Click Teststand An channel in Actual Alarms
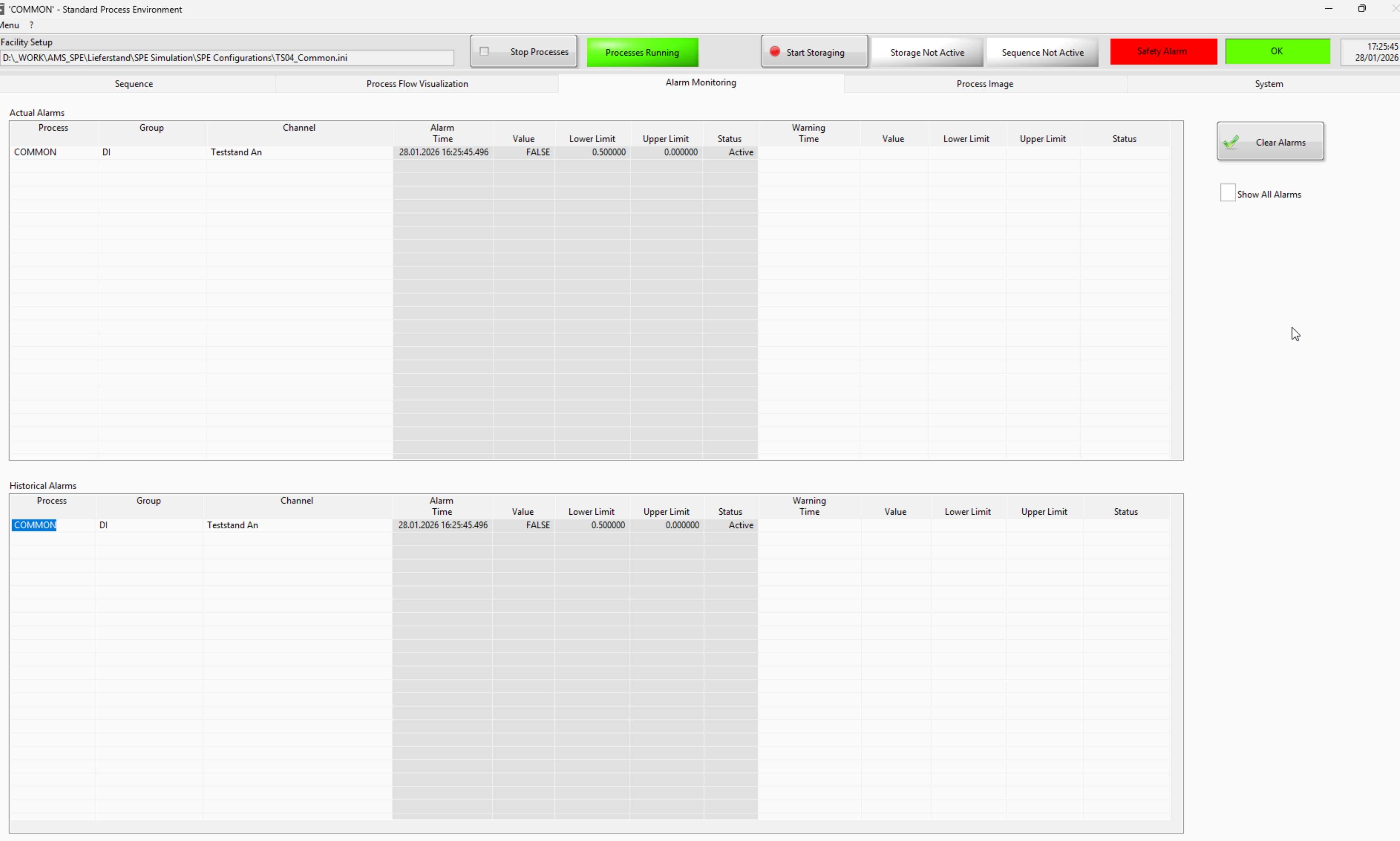Viewport: 1400px width, 841px height. point(236,152)
